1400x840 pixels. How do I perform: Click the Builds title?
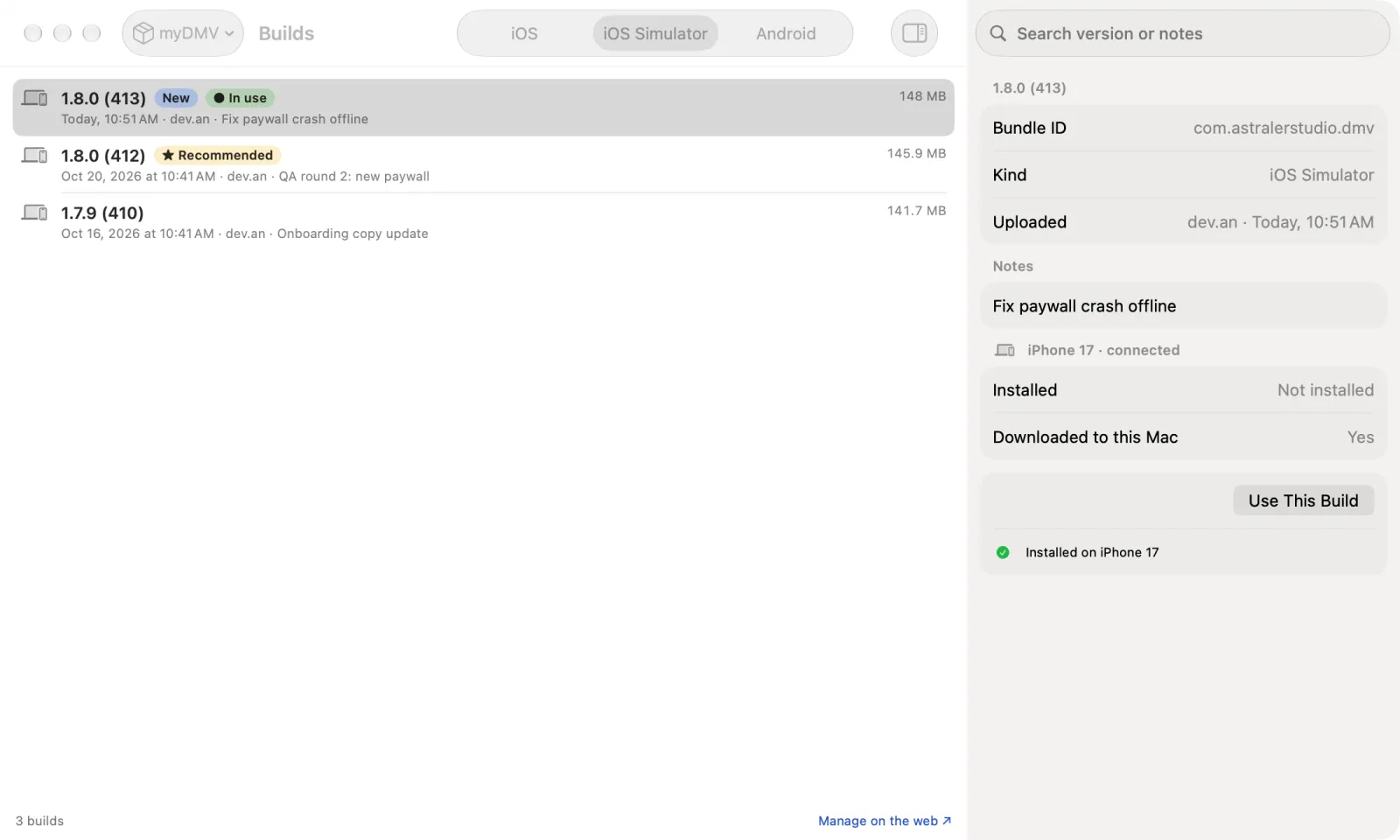[286, 33]
